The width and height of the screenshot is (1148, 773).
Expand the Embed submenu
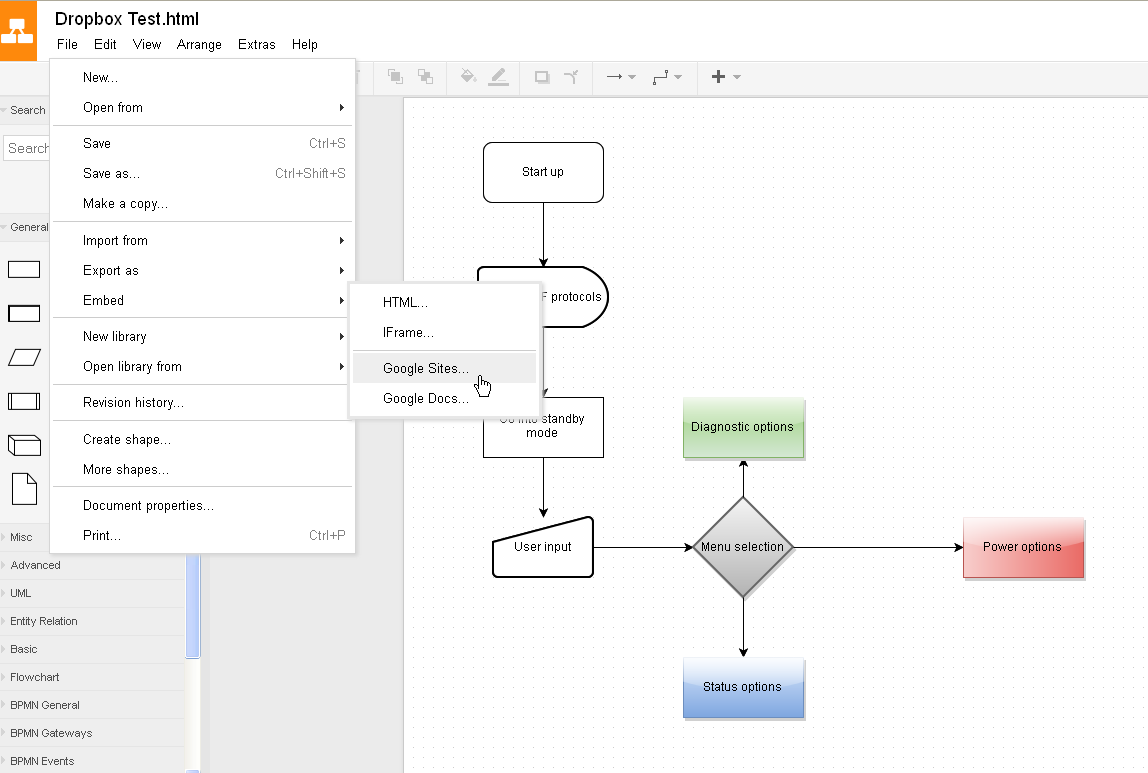click(203, 300)
